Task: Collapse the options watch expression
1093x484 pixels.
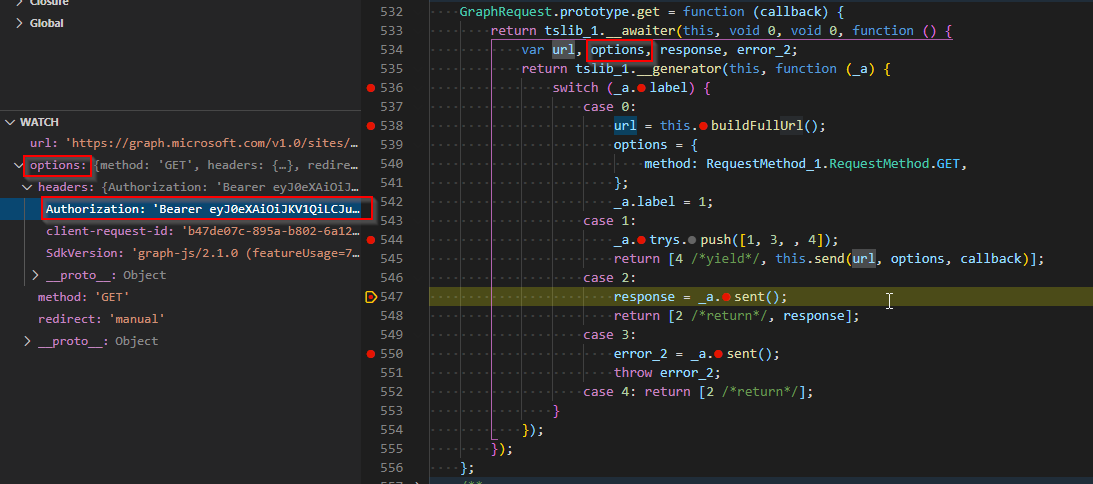Action: (18, 166)
